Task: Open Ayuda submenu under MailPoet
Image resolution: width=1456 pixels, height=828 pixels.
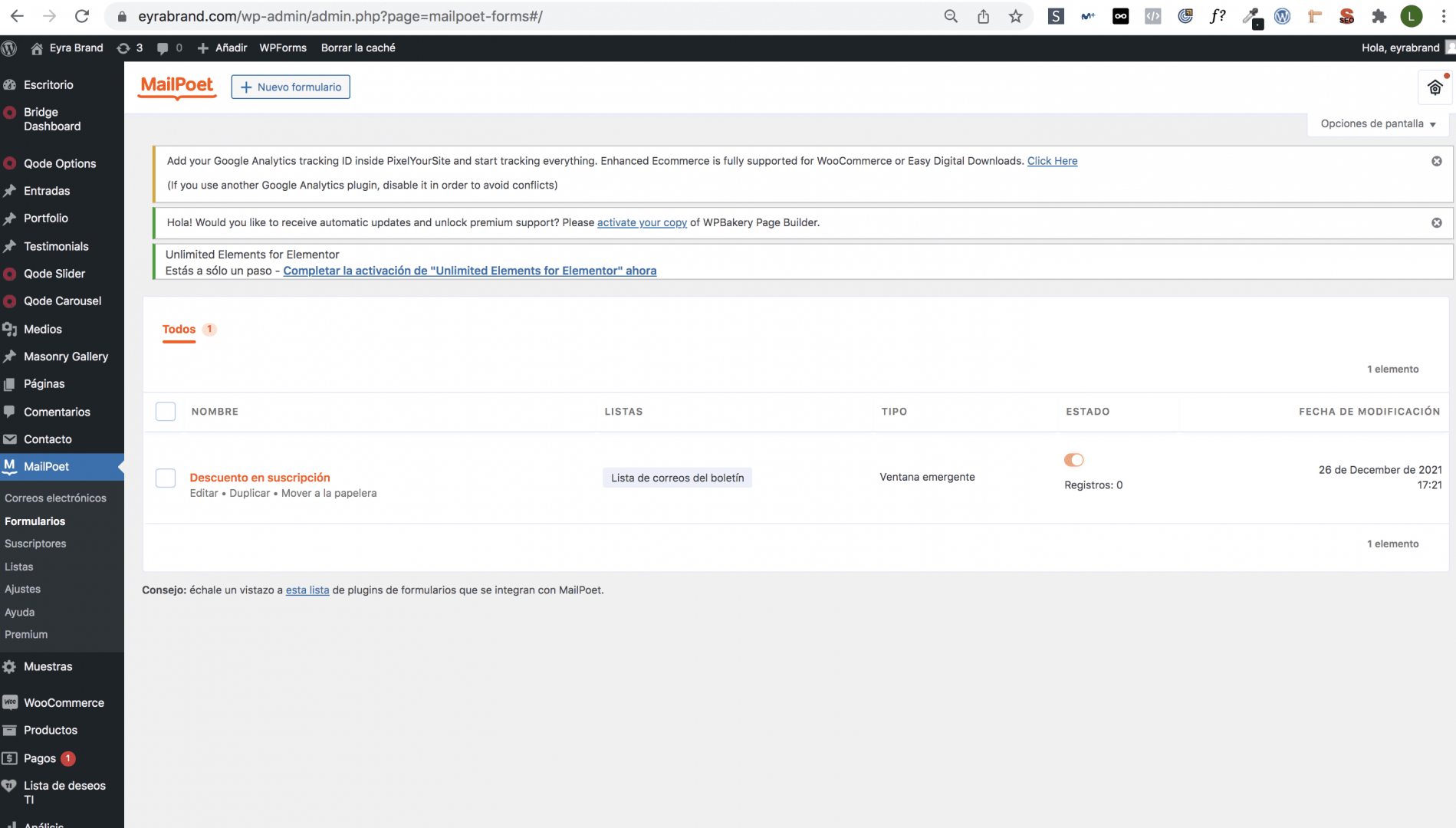Action: [x=20, y=612]
